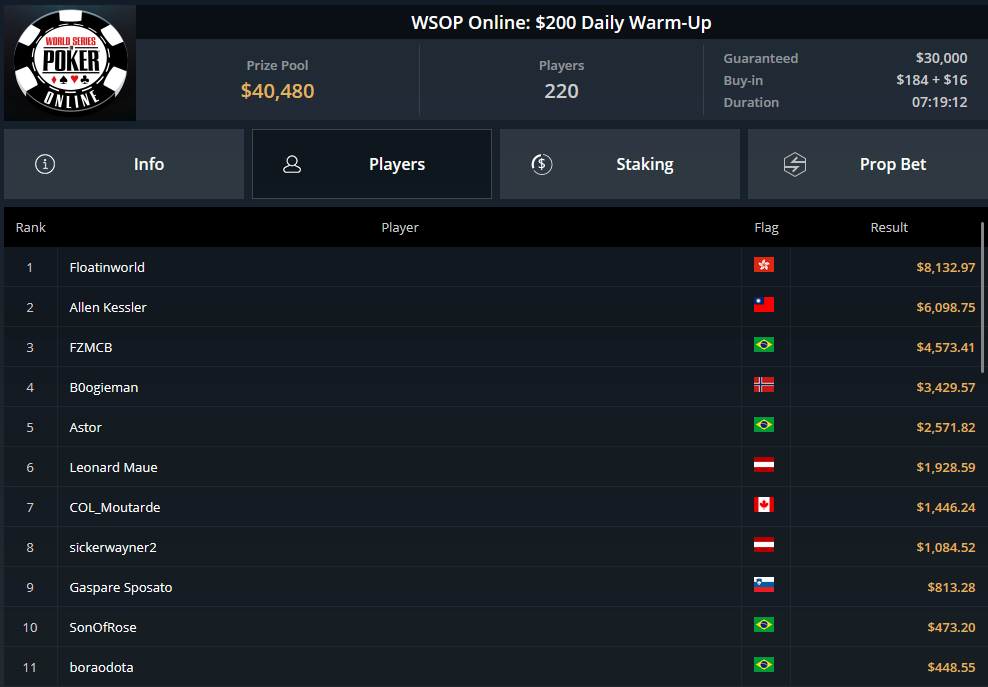Image resolution: width=988 pixels, height=687 pixels.
Task: Select player Gaspare Sposato
Action: click(x=121, y=587)
